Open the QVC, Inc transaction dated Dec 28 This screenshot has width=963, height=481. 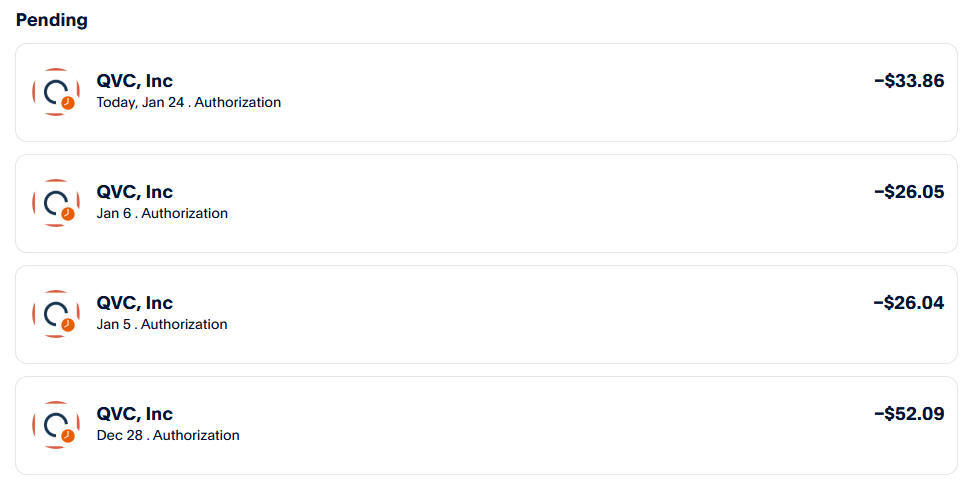coord(135,414)
